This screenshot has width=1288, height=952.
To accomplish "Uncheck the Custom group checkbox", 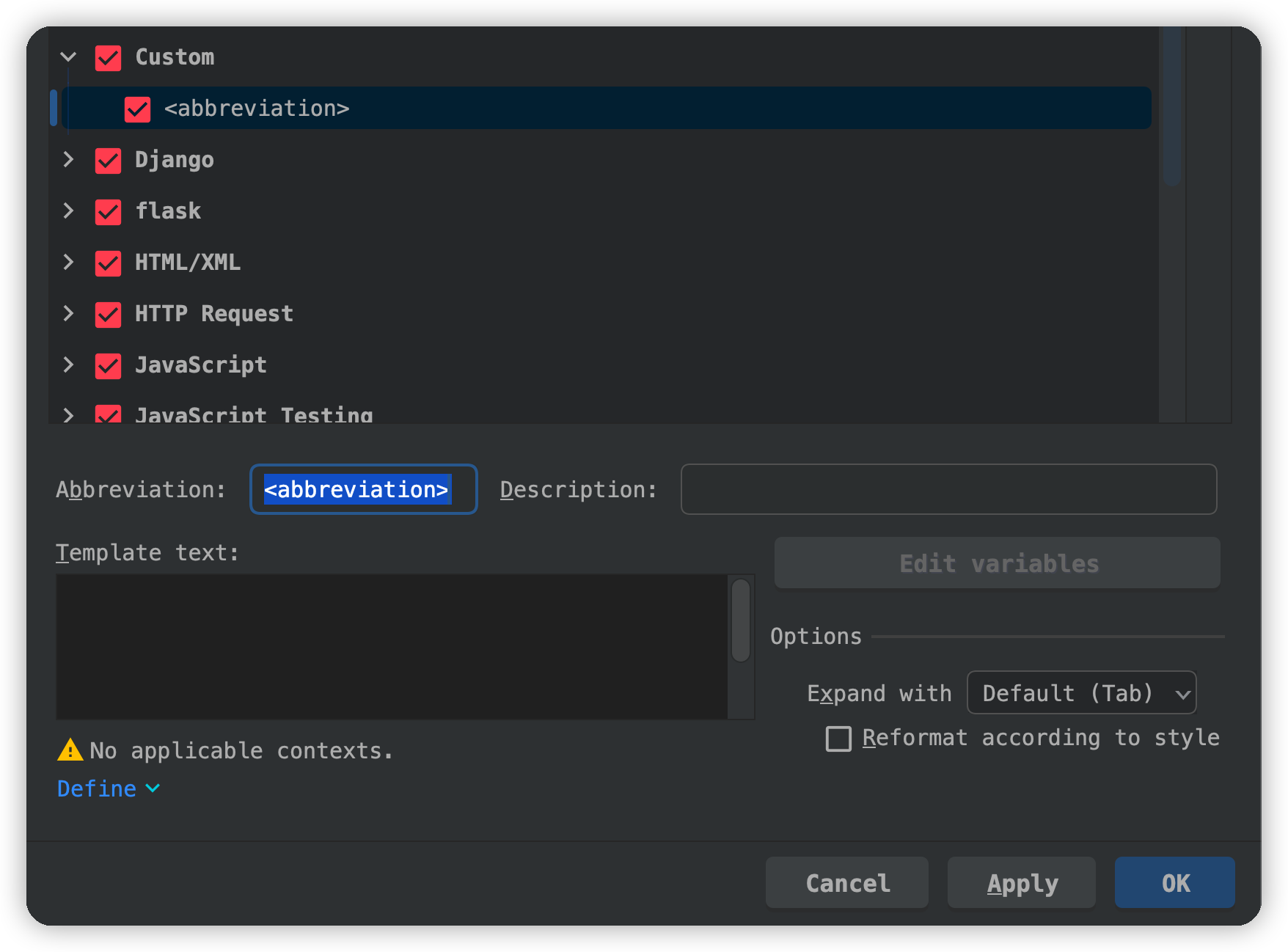I will click(x=109, y=58).
